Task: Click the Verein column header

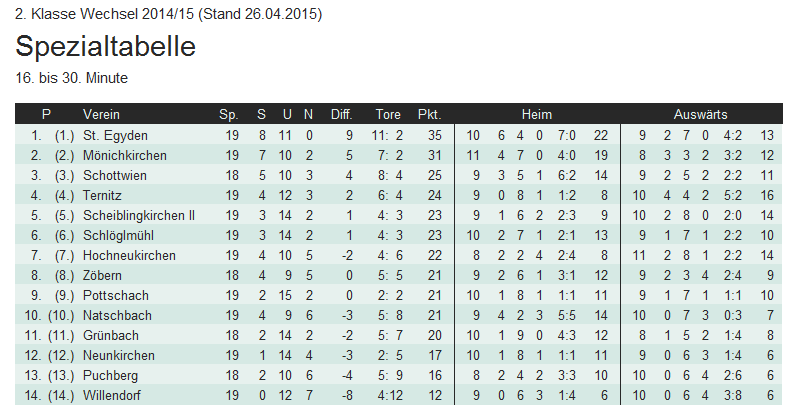Action: (x=101, y=114)
